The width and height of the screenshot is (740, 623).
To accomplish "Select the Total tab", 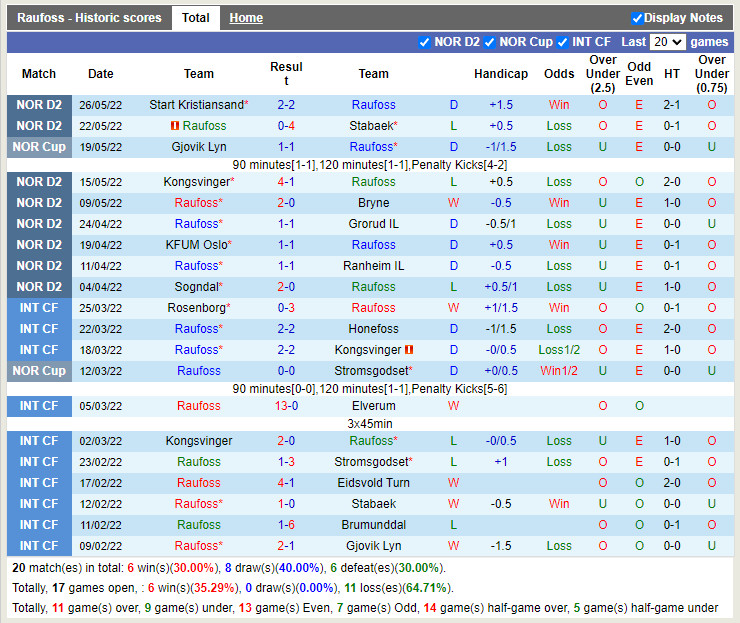I will (x=196, y=18).
